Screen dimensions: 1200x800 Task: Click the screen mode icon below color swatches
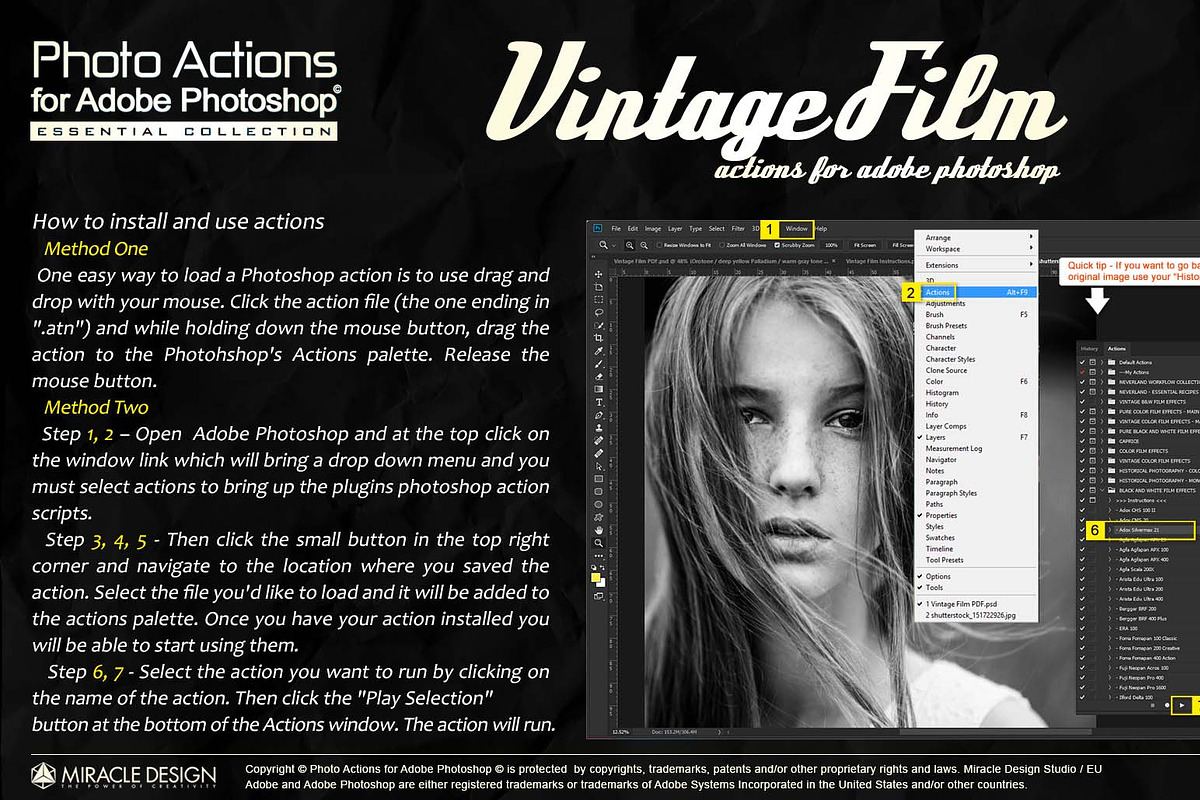pyautogui.click(x=598, y=596)
